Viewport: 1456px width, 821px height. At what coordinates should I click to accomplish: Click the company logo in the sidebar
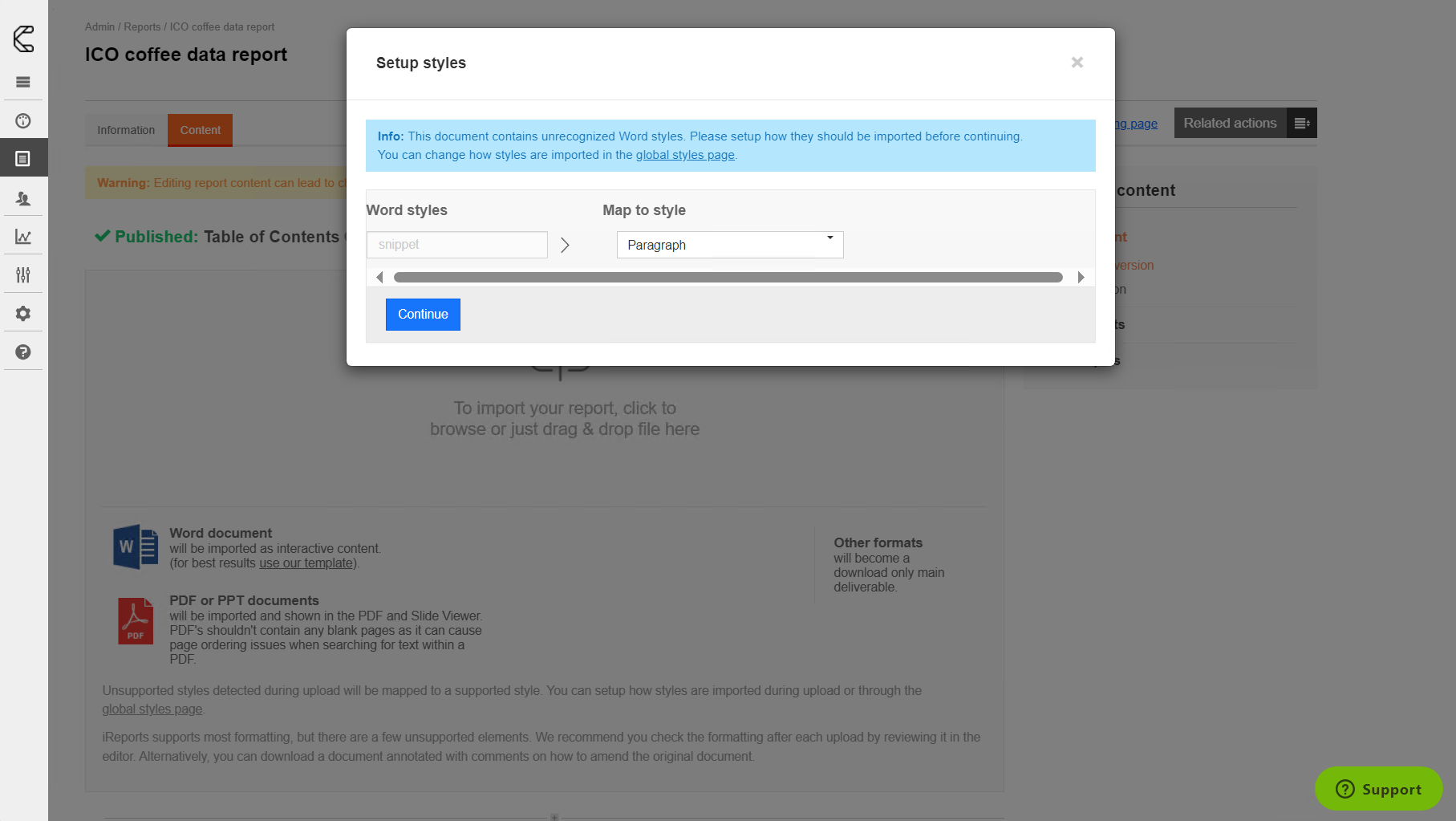(x=23, y=39)
